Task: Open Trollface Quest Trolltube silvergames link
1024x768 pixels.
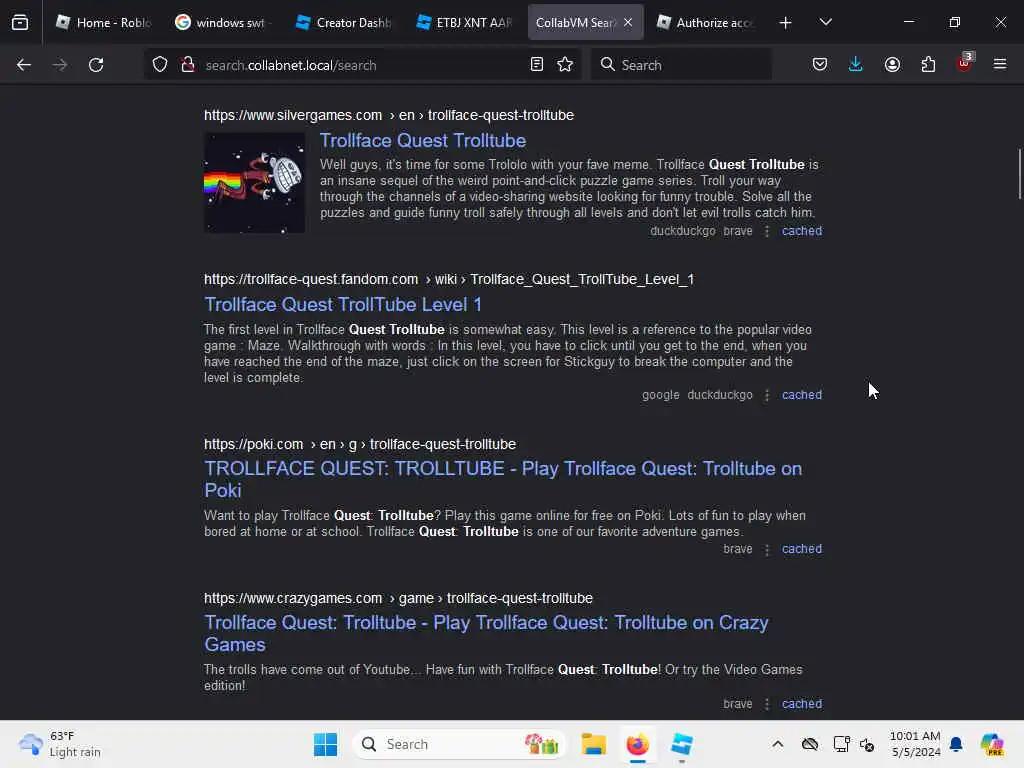Action: 423,140
